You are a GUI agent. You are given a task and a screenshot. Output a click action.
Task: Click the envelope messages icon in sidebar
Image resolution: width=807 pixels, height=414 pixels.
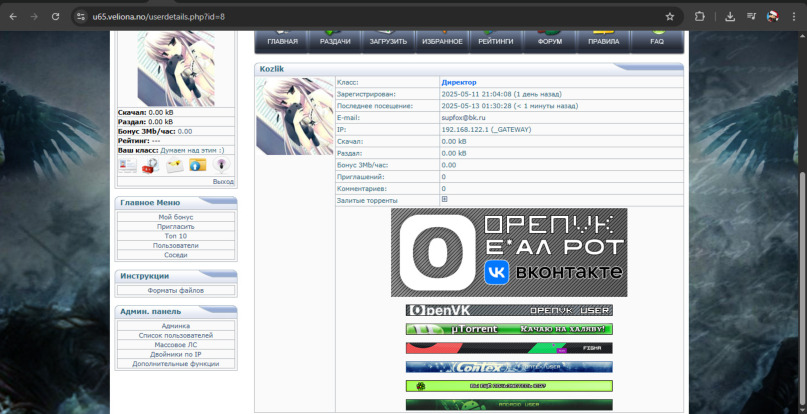175,166
